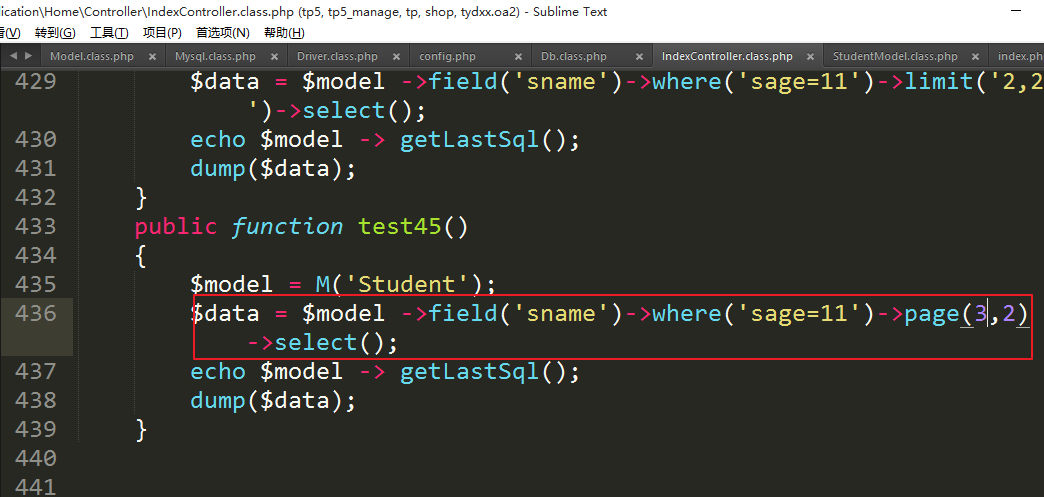
Task: Open the 转到(G) menu
Action: (55, 33)
